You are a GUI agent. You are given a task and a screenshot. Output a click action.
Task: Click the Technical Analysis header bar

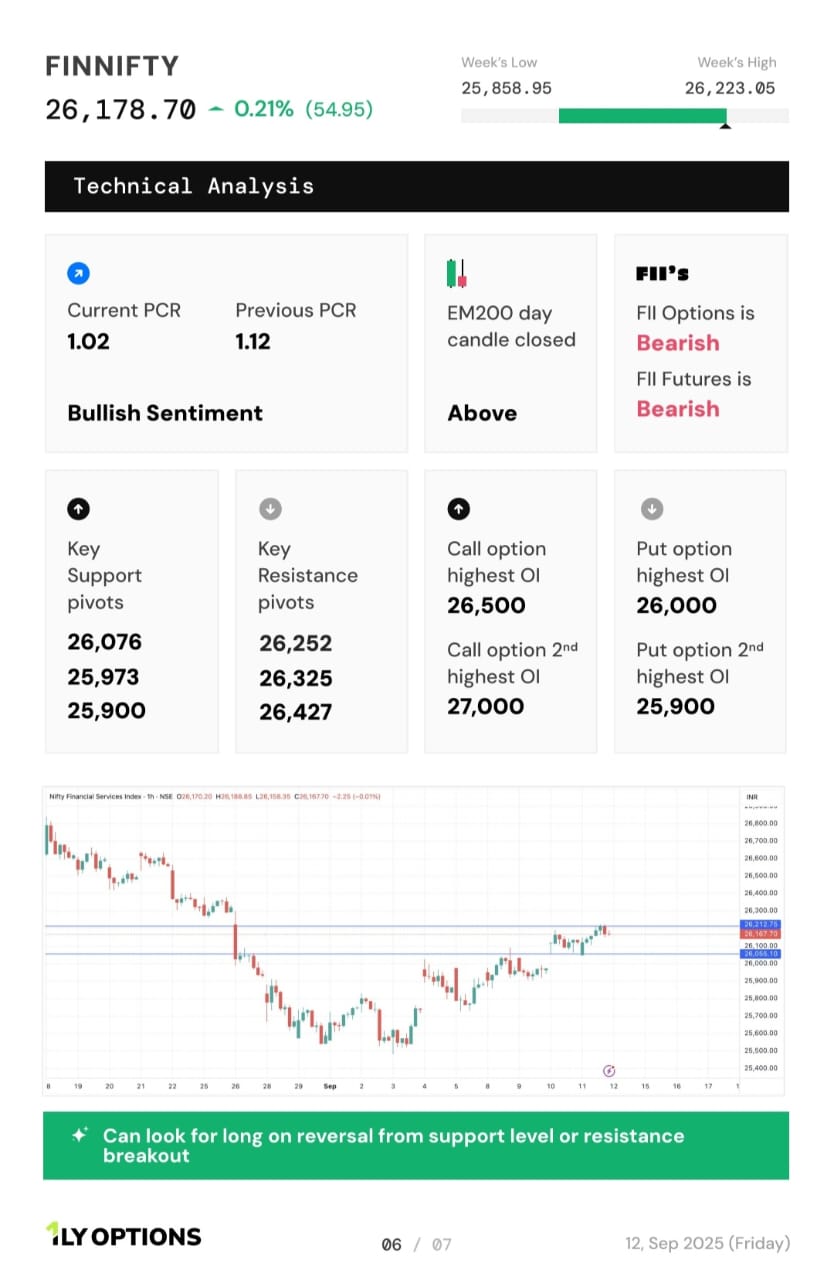416,186
